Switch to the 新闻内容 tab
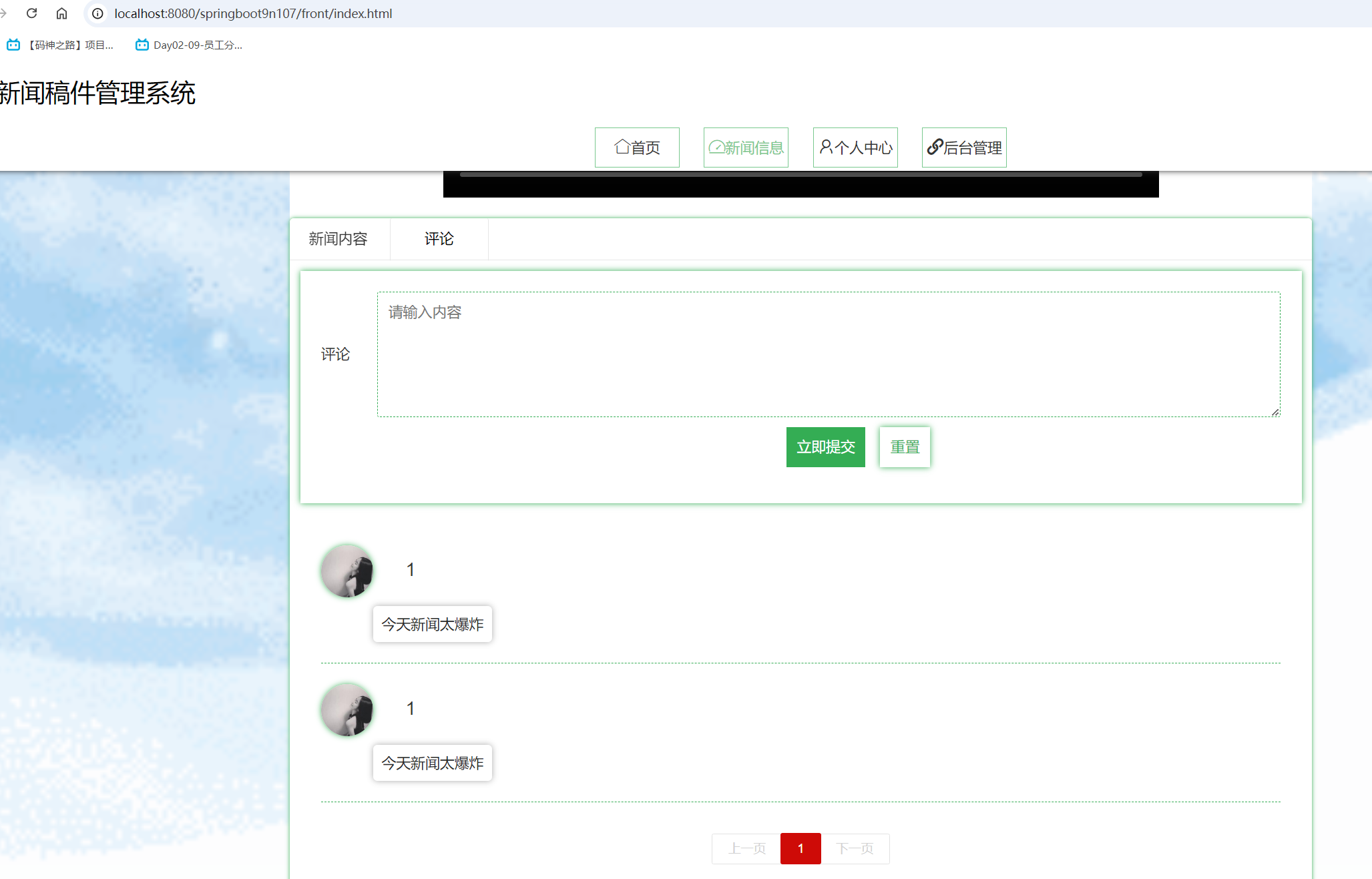1372x879 pixels. pyautogui.click(x=338, y=239)
